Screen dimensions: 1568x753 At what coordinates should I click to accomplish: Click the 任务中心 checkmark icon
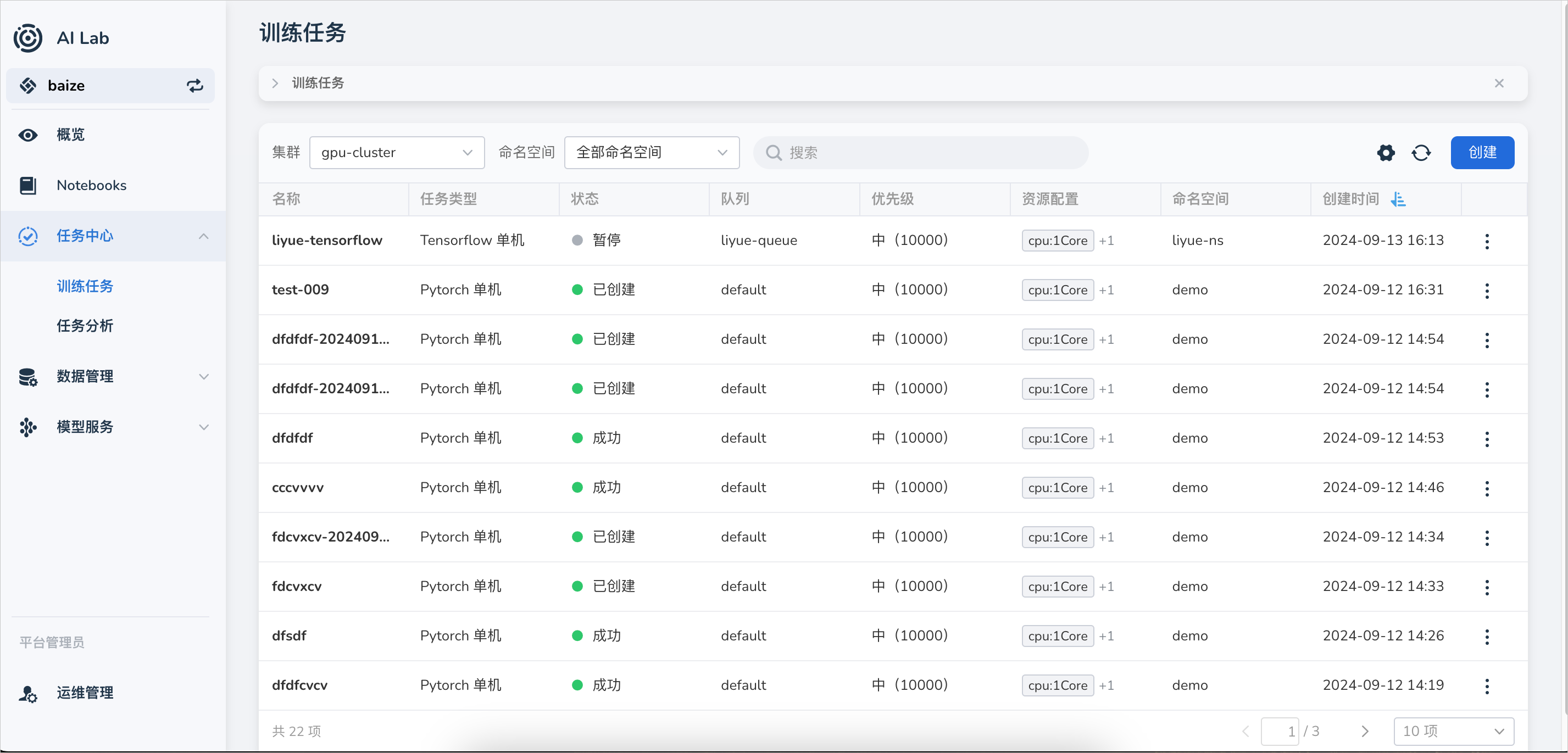(28, 236)
